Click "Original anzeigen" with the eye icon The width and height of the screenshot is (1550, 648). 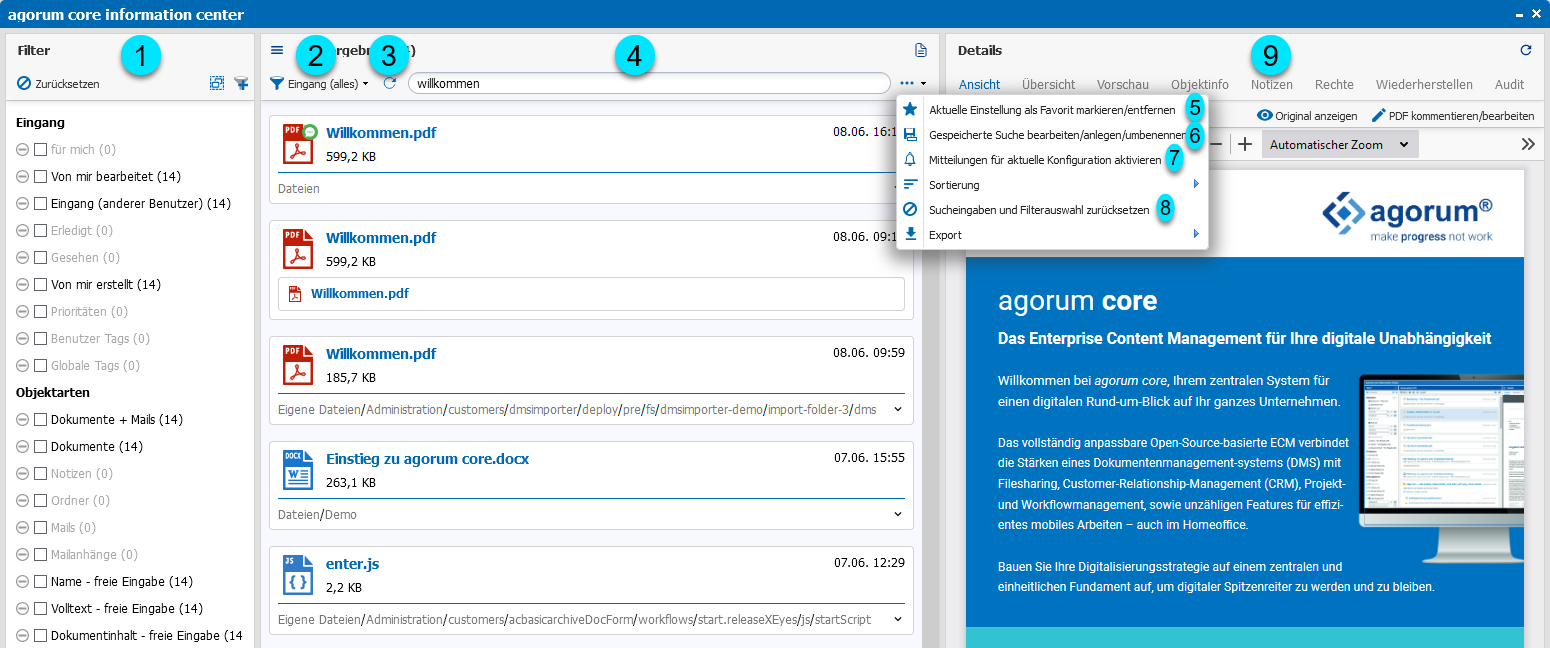(1307, 115)
